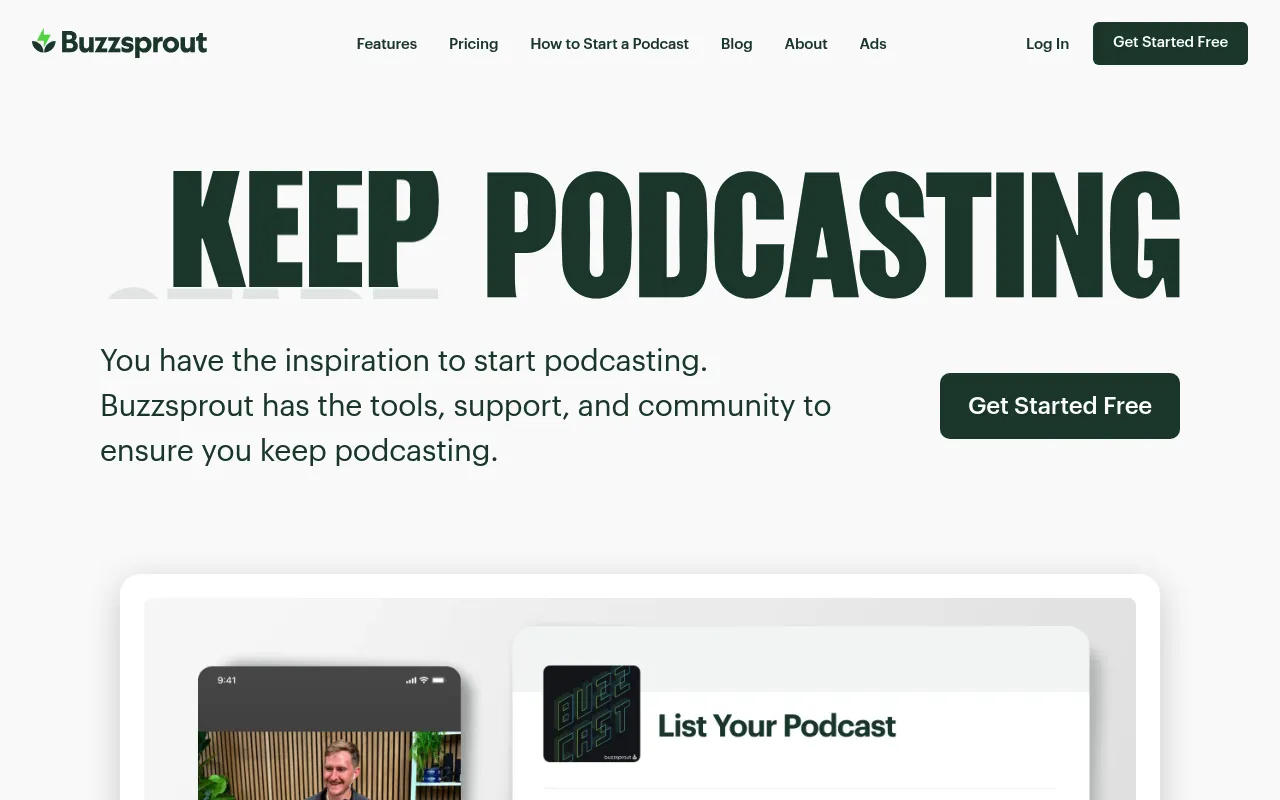1280x800 pixels.
Task: Click the phone video of smiling man
Action: coord(330,765)
